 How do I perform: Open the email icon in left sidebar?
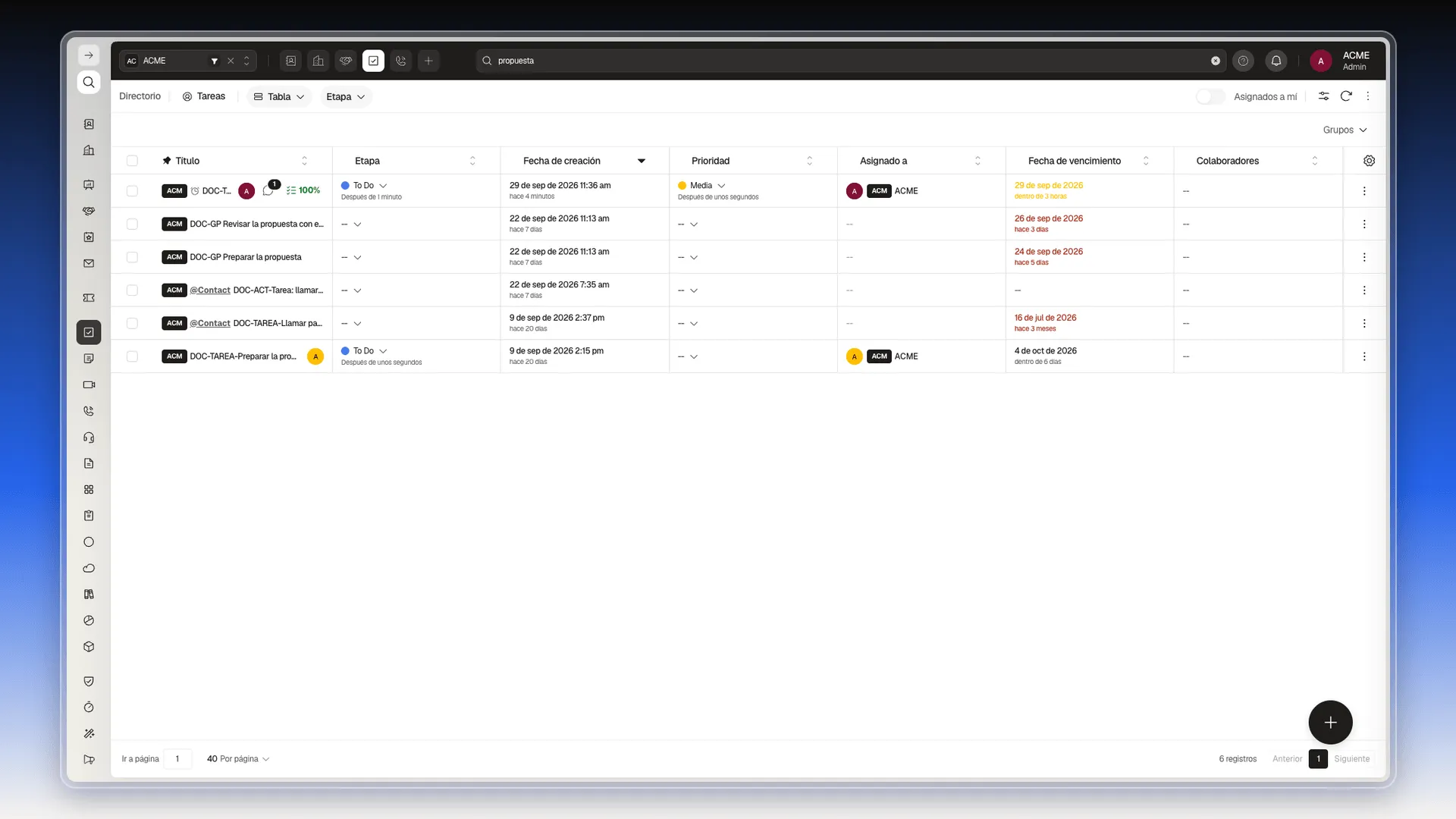pos(89,263)
